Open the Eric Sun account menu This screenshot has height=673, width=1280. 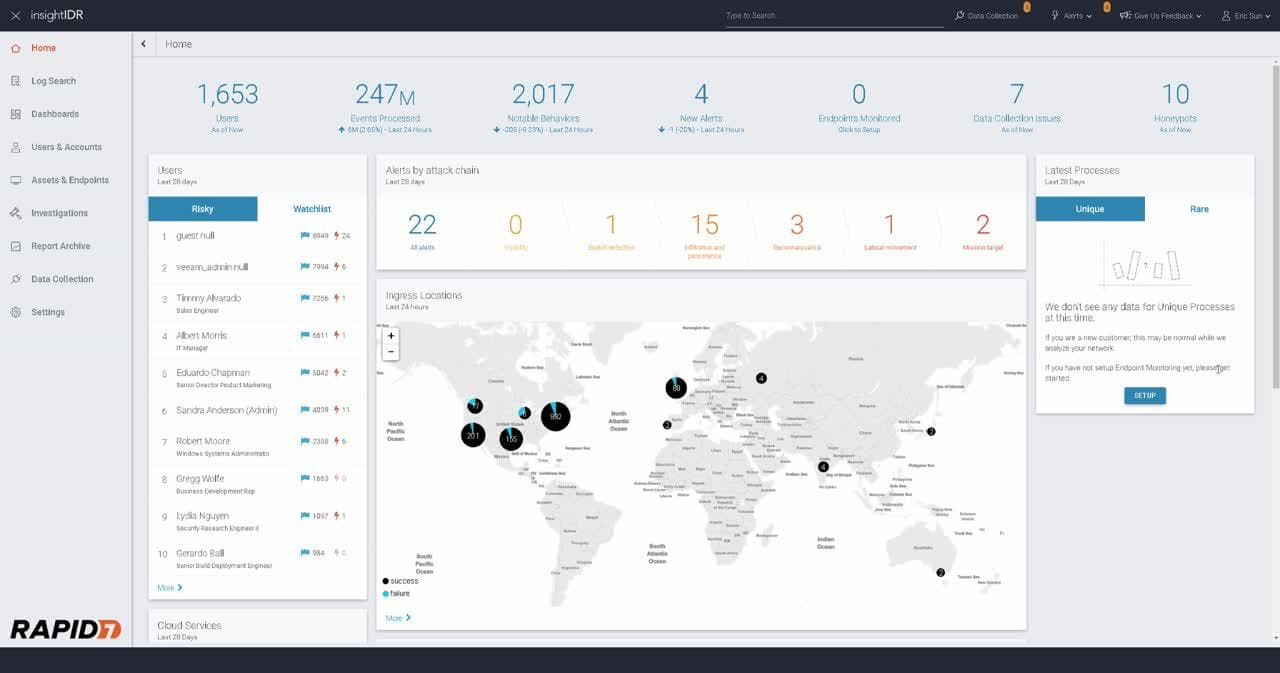click(1245, 16)
